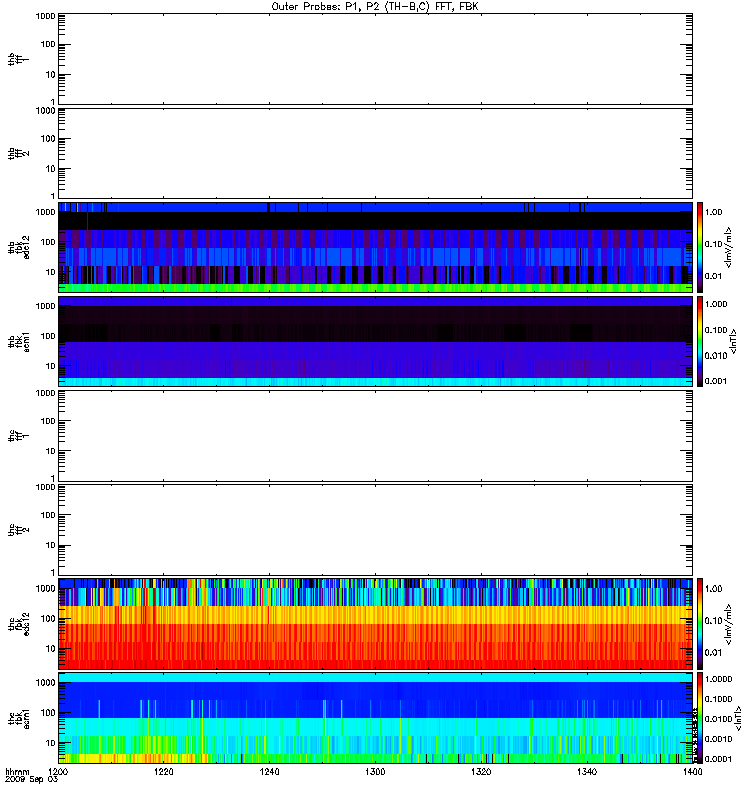Click '0.100' on the thb scm1 color scale
The image size is (750, 800).
click(x=716, y=330)
